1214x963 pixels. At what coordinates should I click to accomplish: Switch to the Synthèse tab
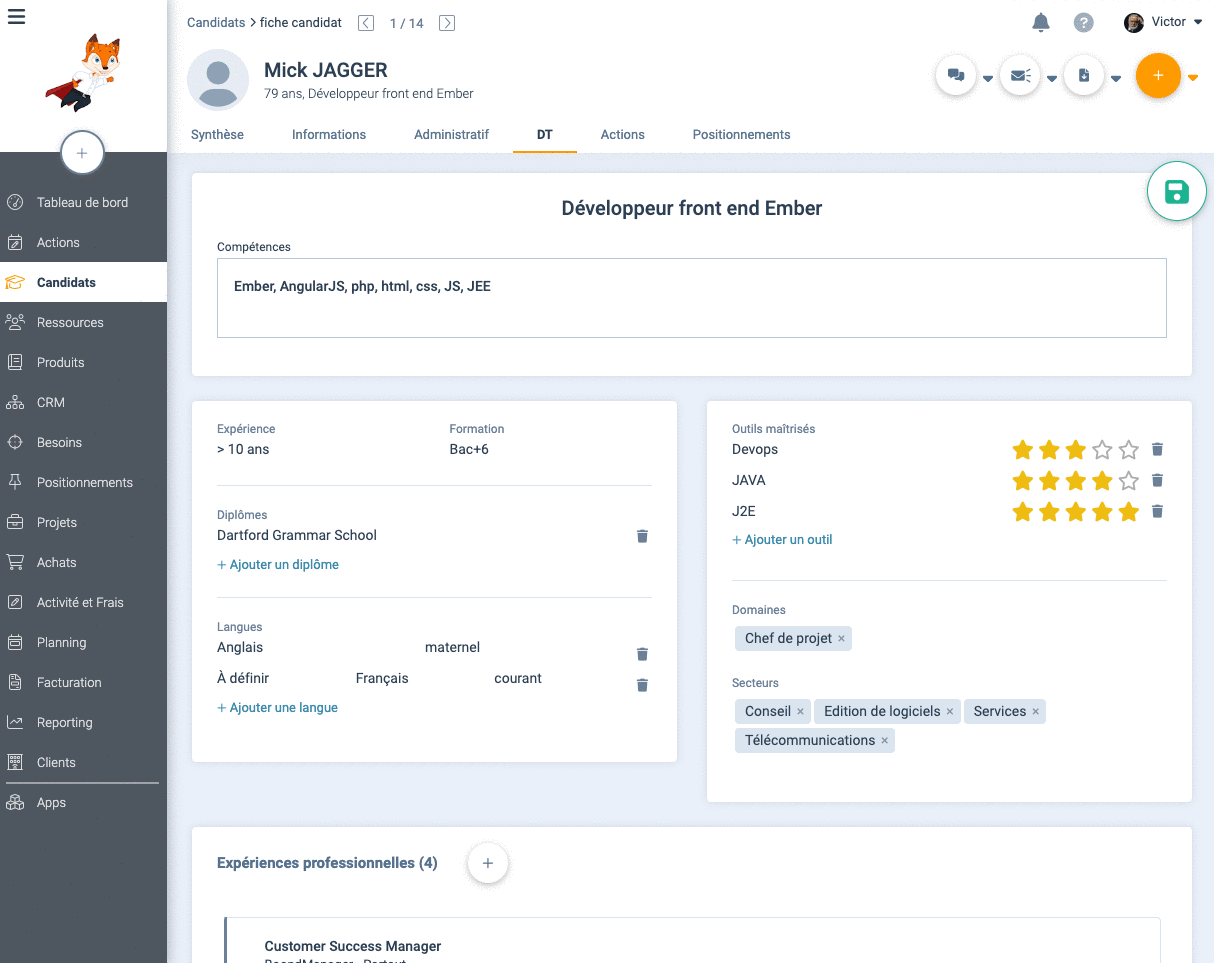tap(217, 134)
